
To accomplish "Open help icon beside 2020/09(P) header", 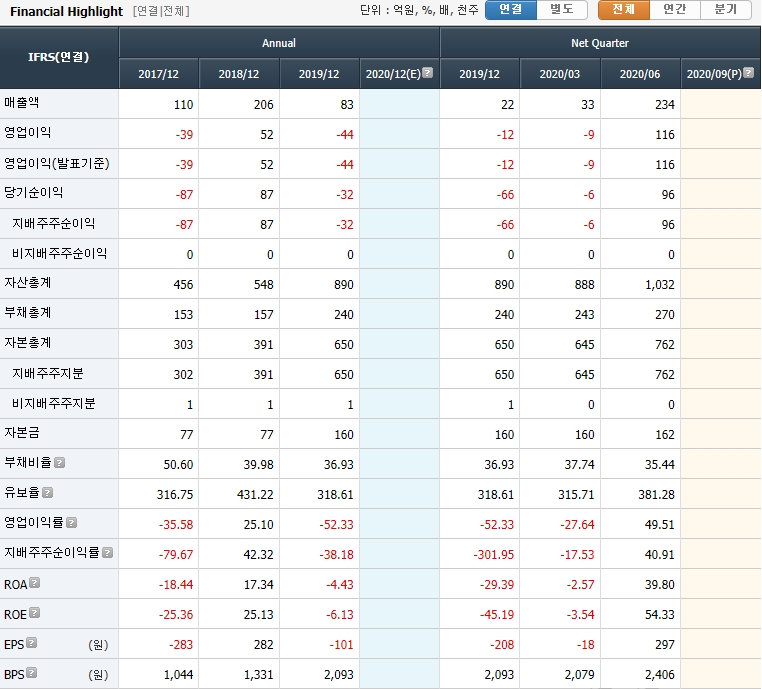I will coord(748,73).
